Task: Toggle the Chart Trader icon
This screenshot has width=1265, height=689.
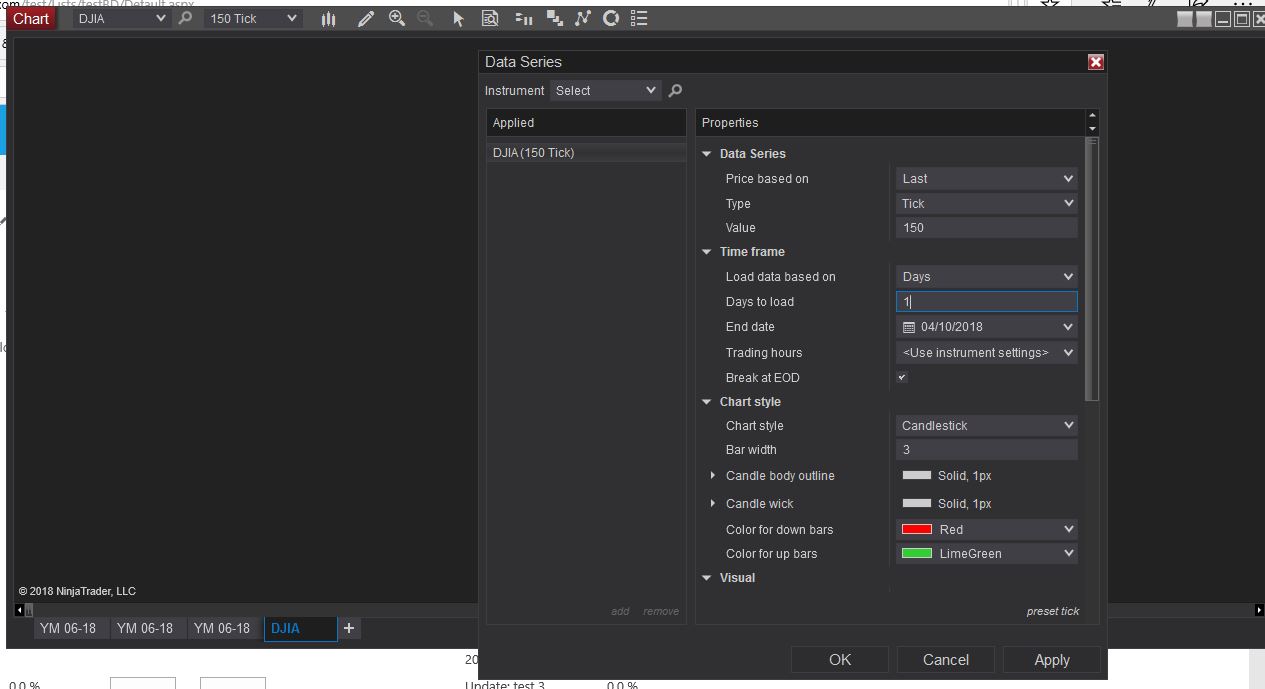Action: [x=524, y=19]
